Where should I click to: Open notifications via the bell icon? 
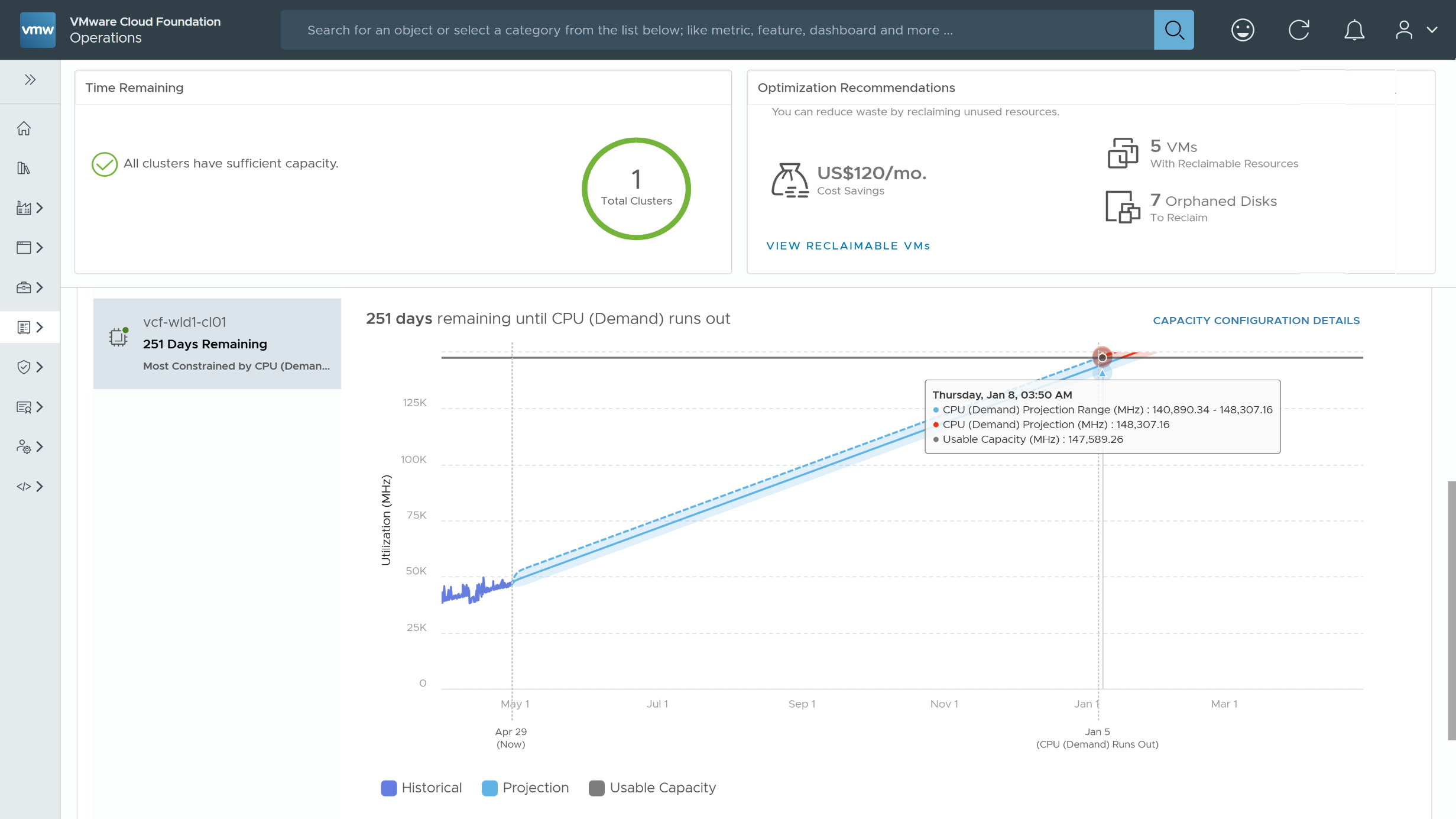tap(1354, 30)
